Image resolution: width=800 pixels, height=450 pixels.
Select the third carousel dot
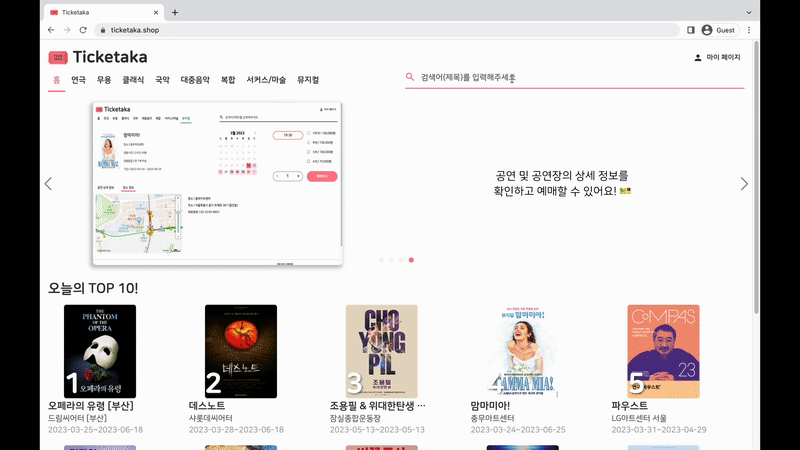[402, 260]
